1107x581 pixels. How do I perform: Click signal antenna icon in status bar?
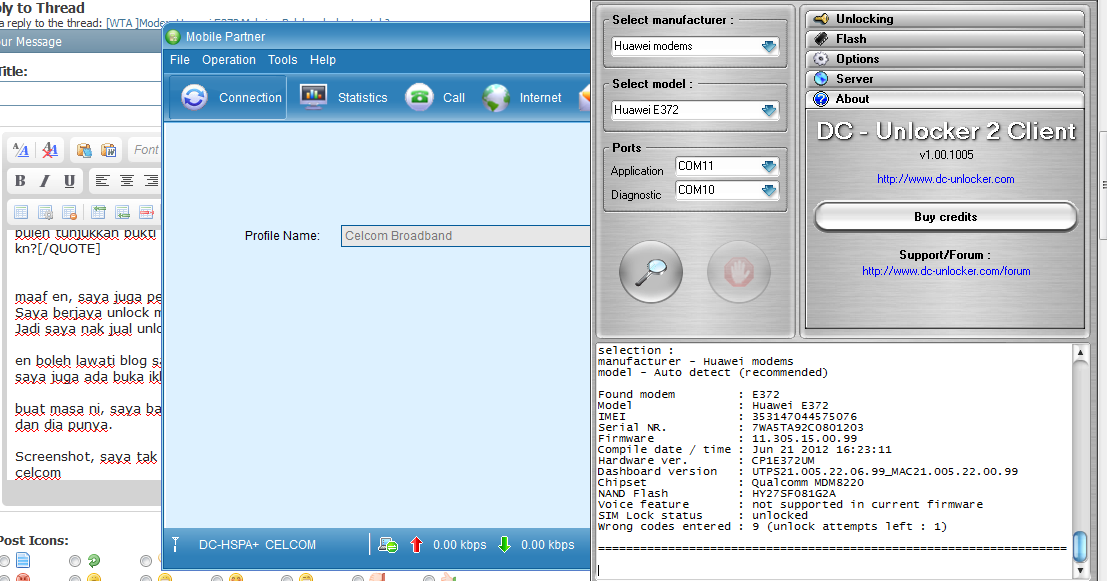[176, 544]
